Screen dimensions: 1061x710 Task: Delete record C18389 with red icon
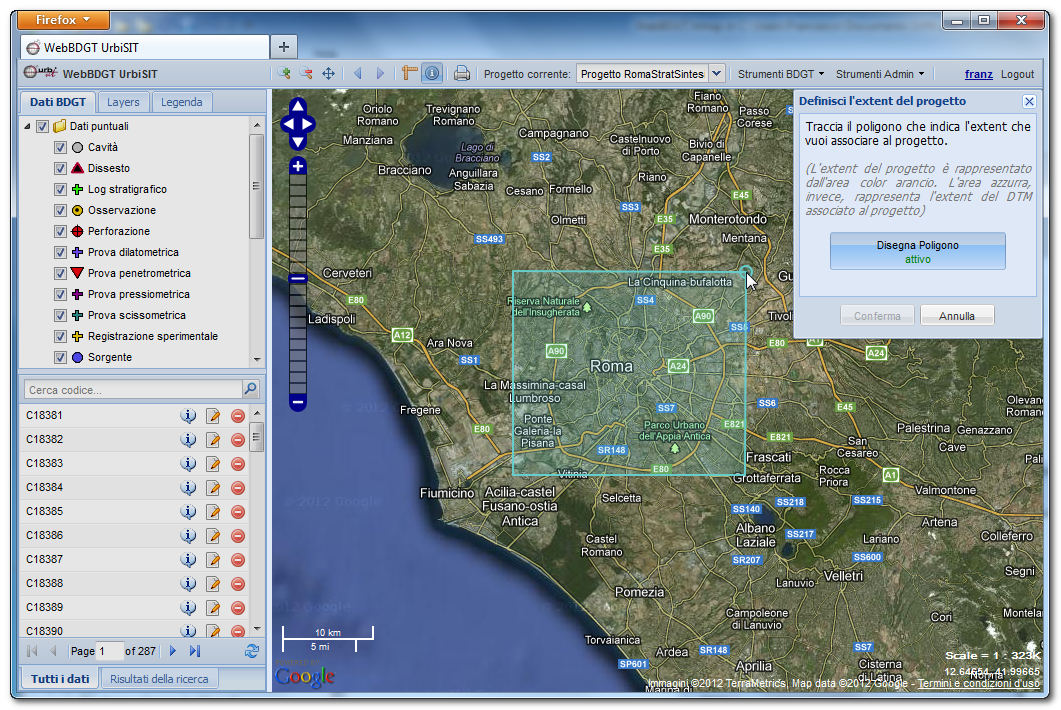tap(238, 608)
